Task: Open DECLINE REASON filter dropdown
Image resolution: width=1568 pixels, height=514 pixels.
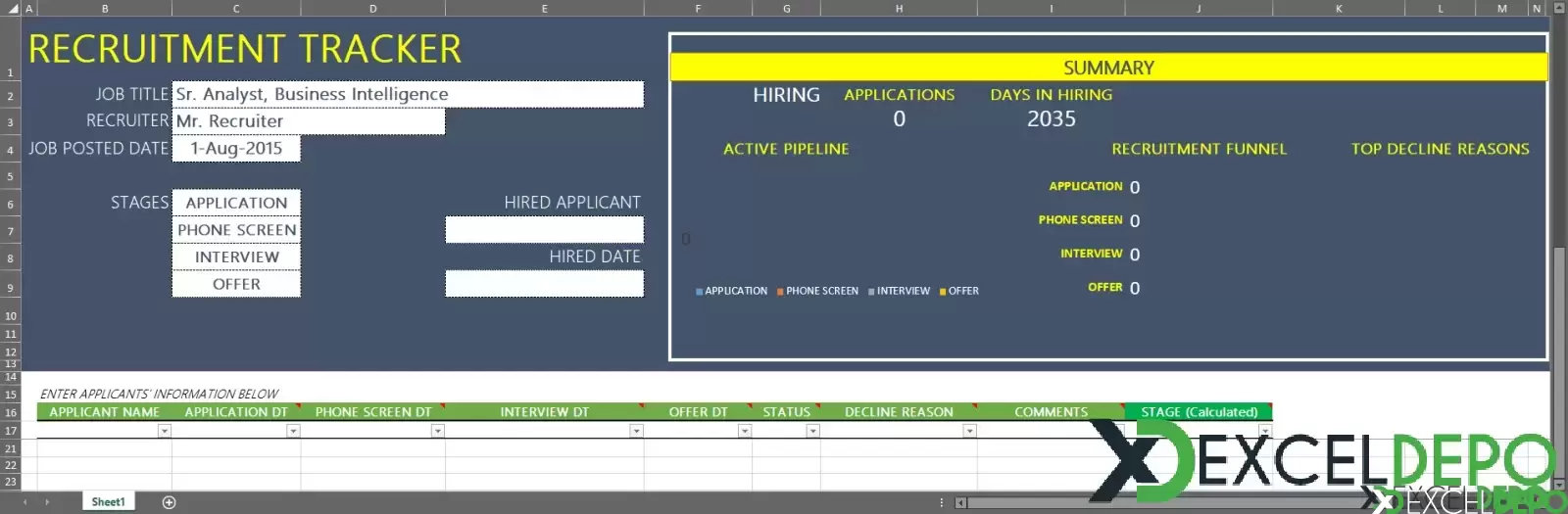Action: click(x=969, y=431)
